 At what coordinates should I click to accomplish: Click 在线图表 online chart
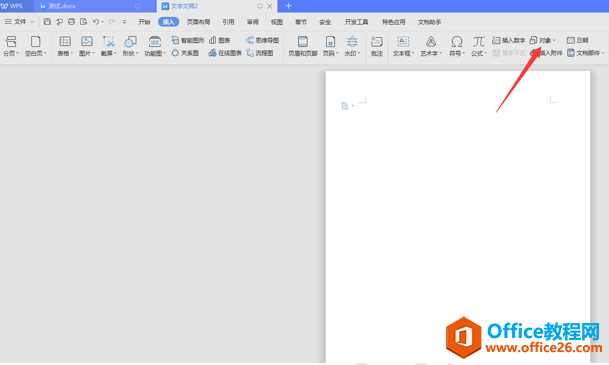[x=225, y=53]
